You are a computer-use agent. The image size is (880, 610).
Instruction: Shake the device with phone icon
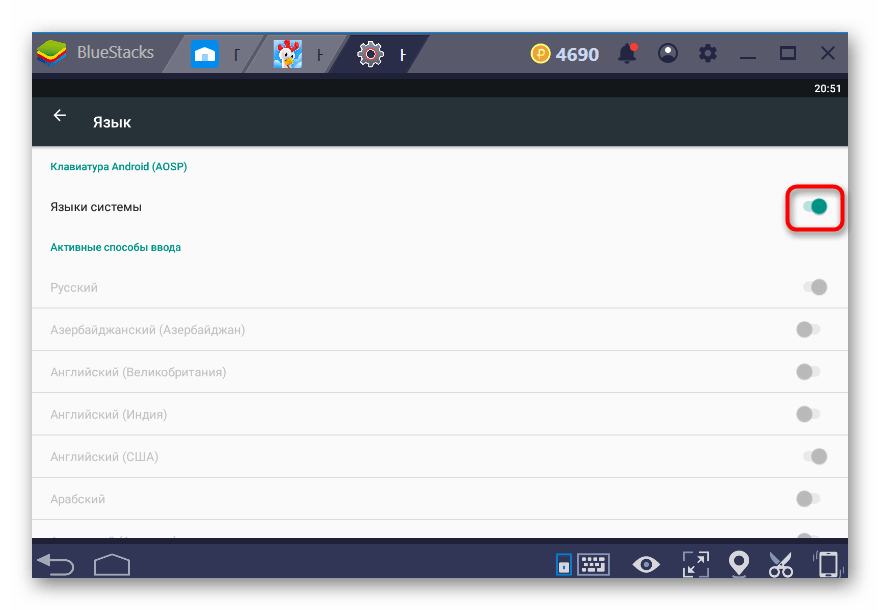pyautogui.click(x=828, y=564)
